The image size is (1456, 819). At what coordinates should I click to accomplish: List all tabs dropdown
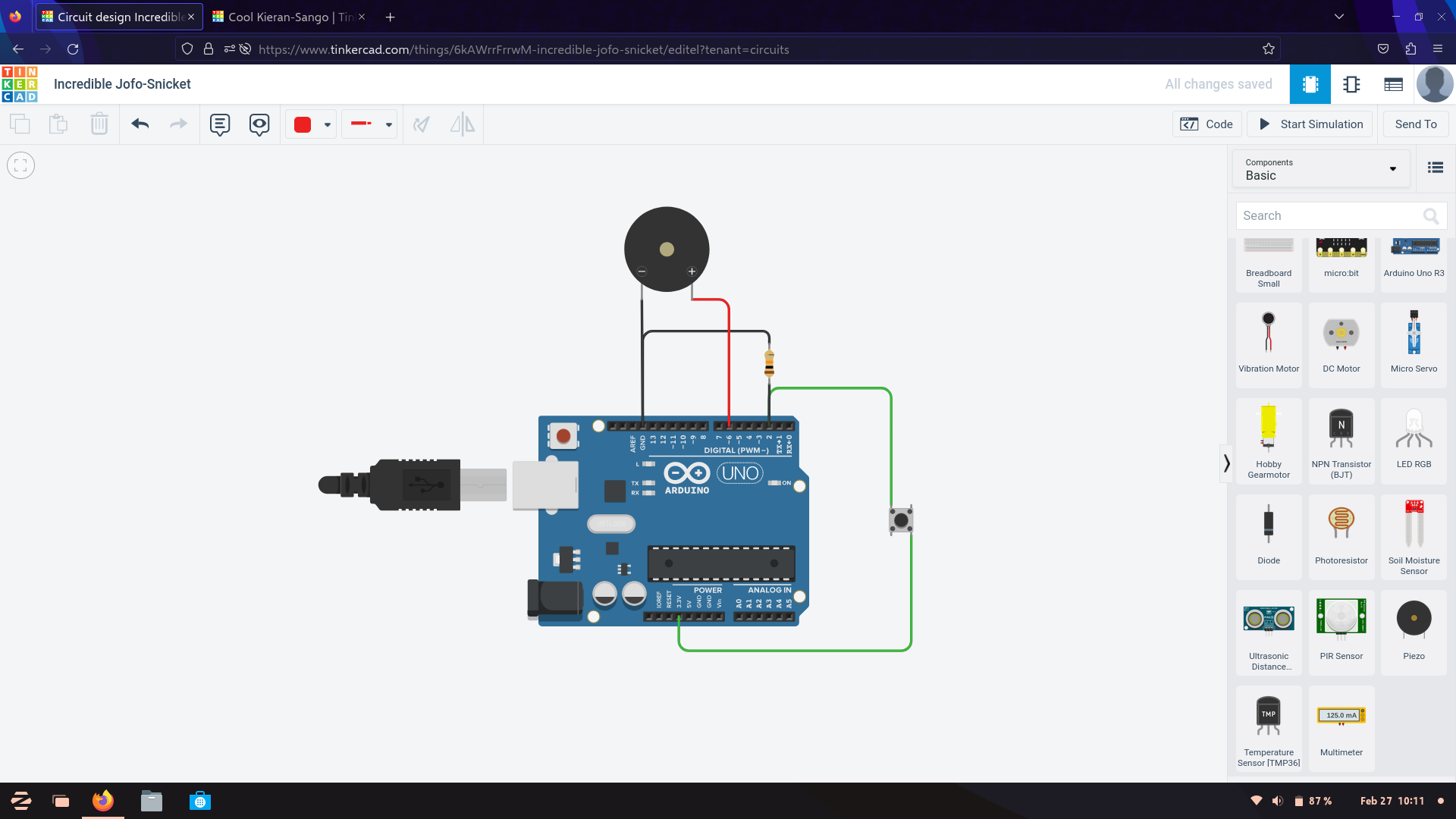point(1339,17)
